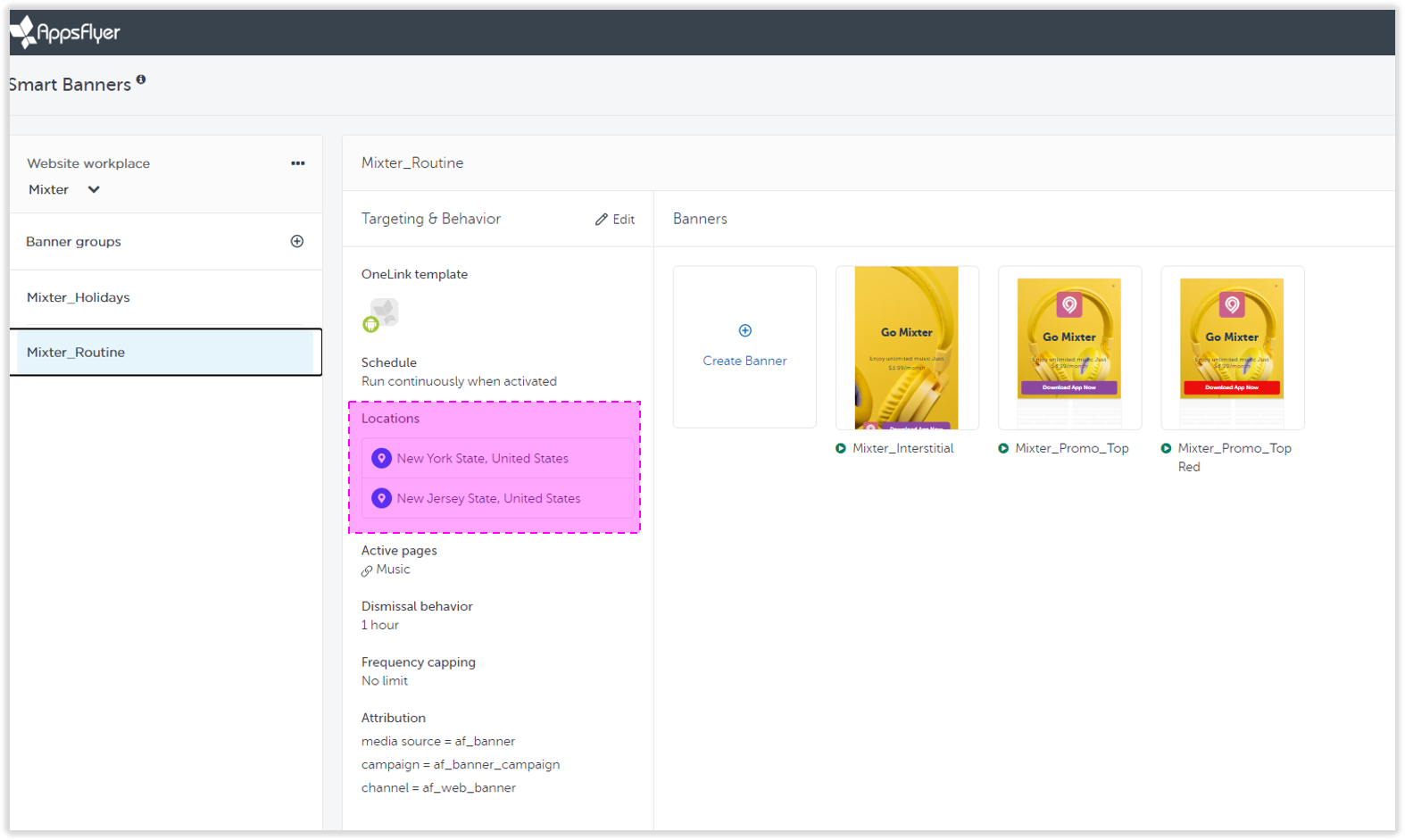
Task: Select the Mixter_Holidays banner group
Action: click(166, 297)
